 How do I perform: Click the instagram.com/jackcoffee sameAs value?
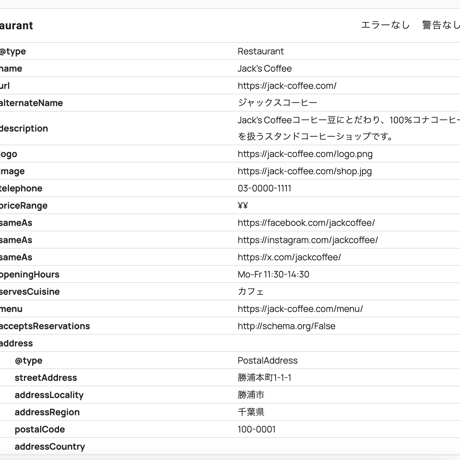(308, 240)
